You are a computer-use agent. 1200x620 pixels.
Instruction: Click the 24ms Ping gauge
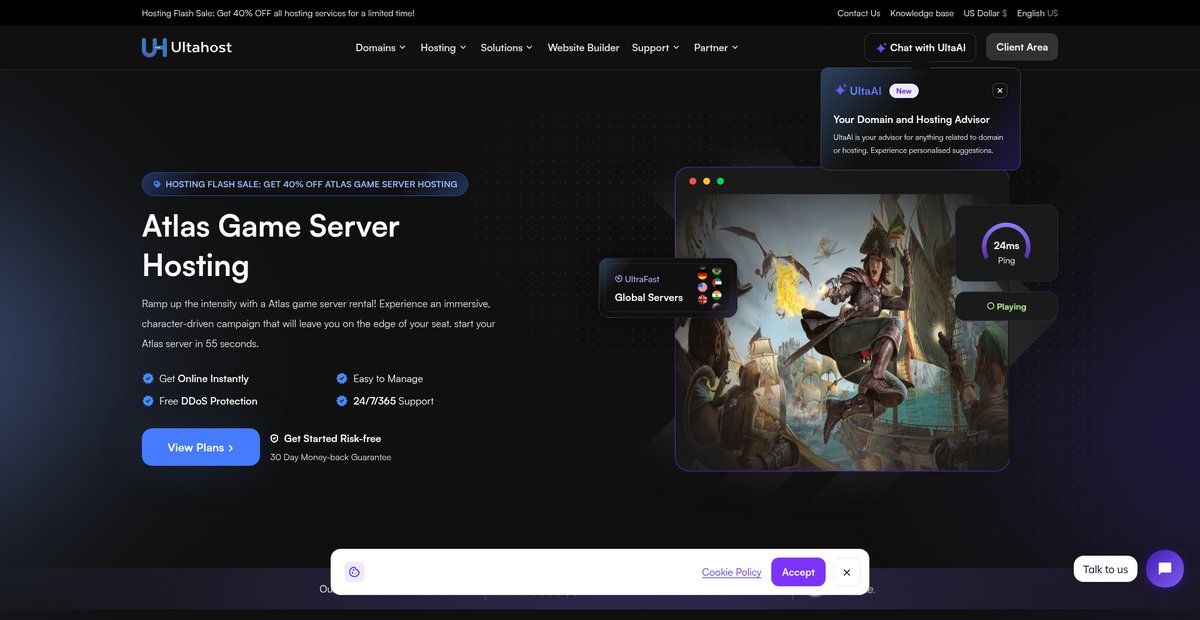(x=1006, y=243)
